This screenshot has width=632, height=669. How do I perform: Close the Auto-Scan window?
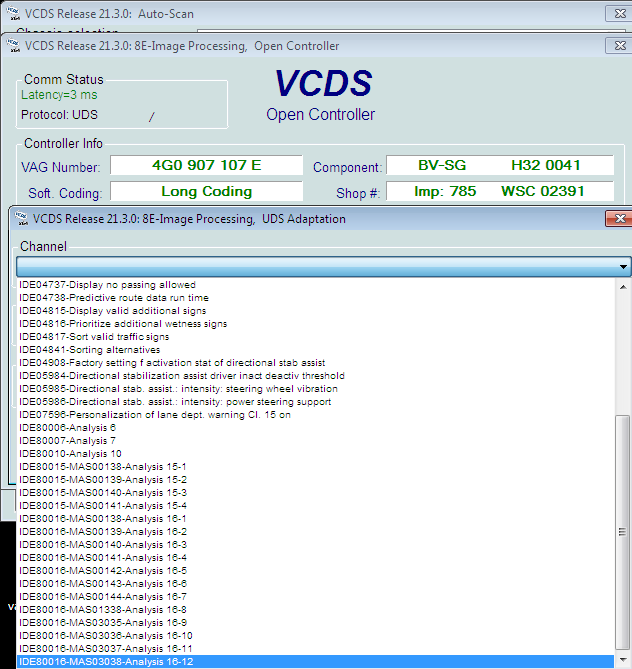(x=619, y=14)
